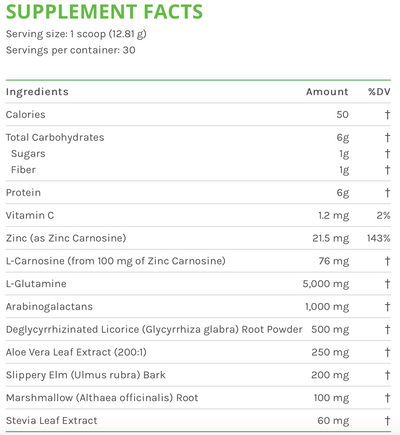Select the Serving size text line

point(76,34)
